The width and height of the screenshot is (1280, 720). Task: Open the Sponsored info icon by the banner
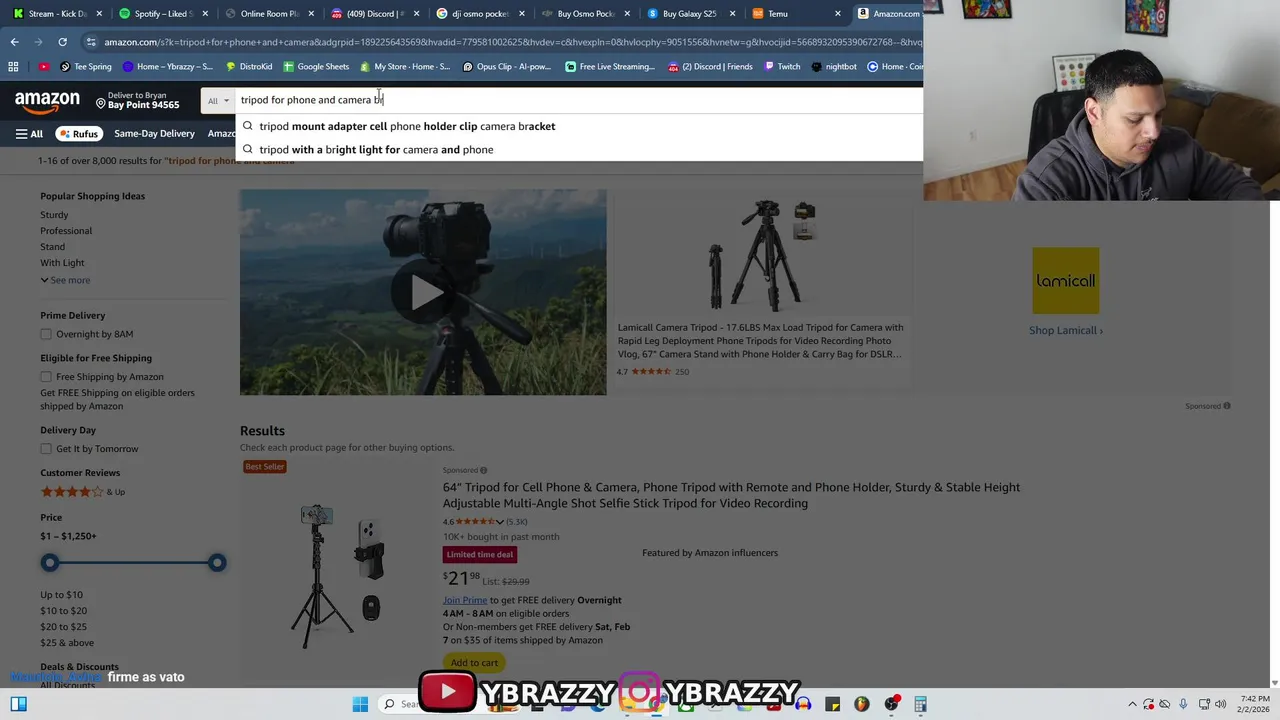click(x=1227, y=406)
